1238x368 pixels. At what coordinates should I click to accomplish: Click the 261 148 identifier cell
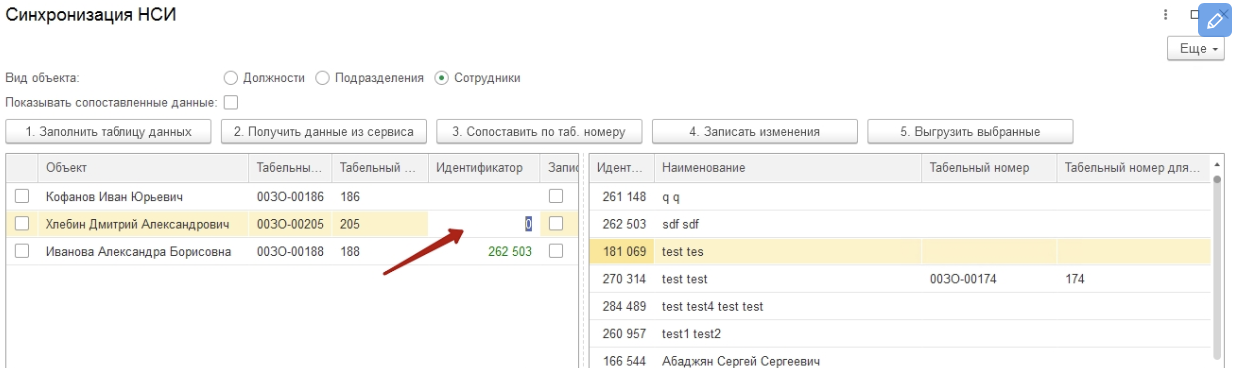pos(622,197)
